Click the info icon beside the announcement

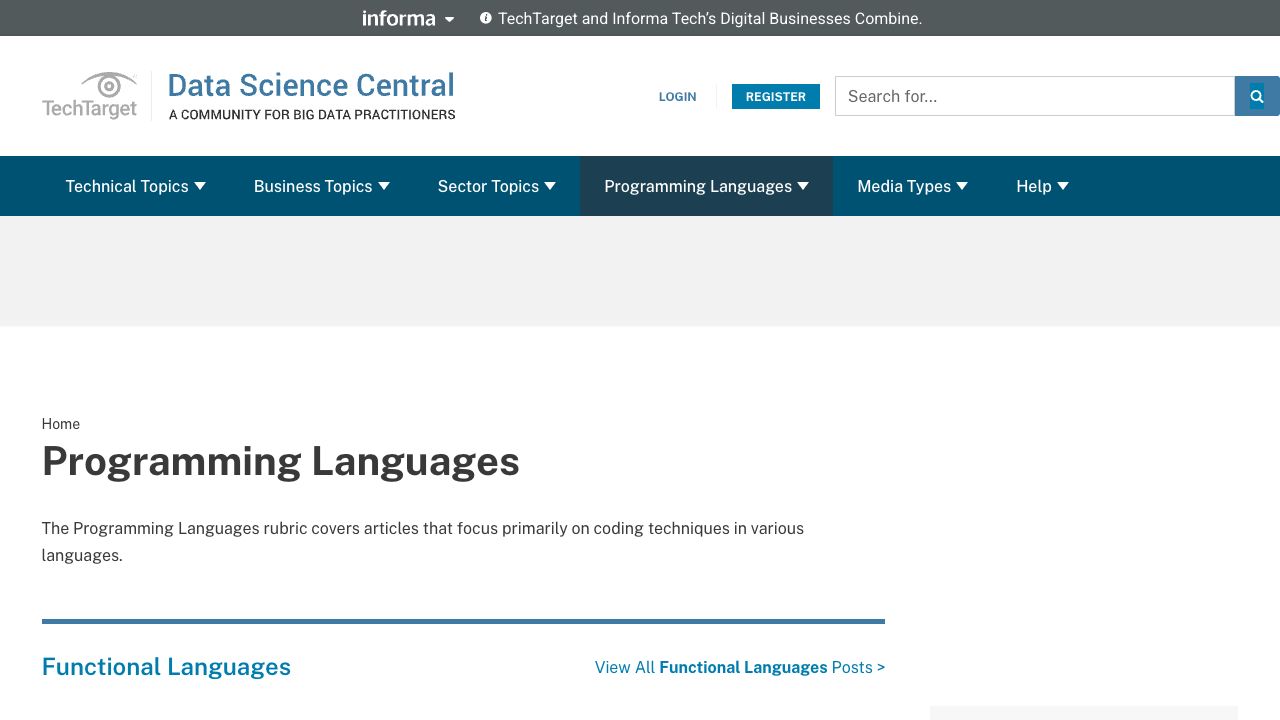pos(486,18)
